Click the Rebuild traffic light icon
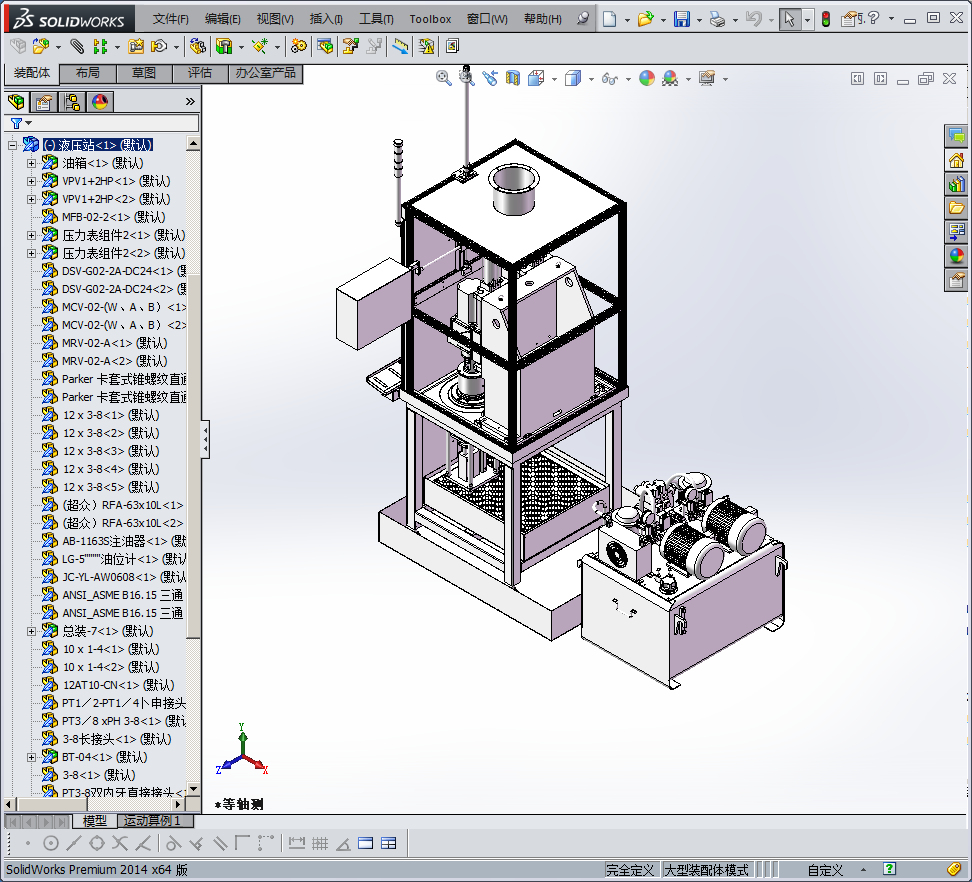The width and height of the screenshot is (972, 882). [826, 19]
